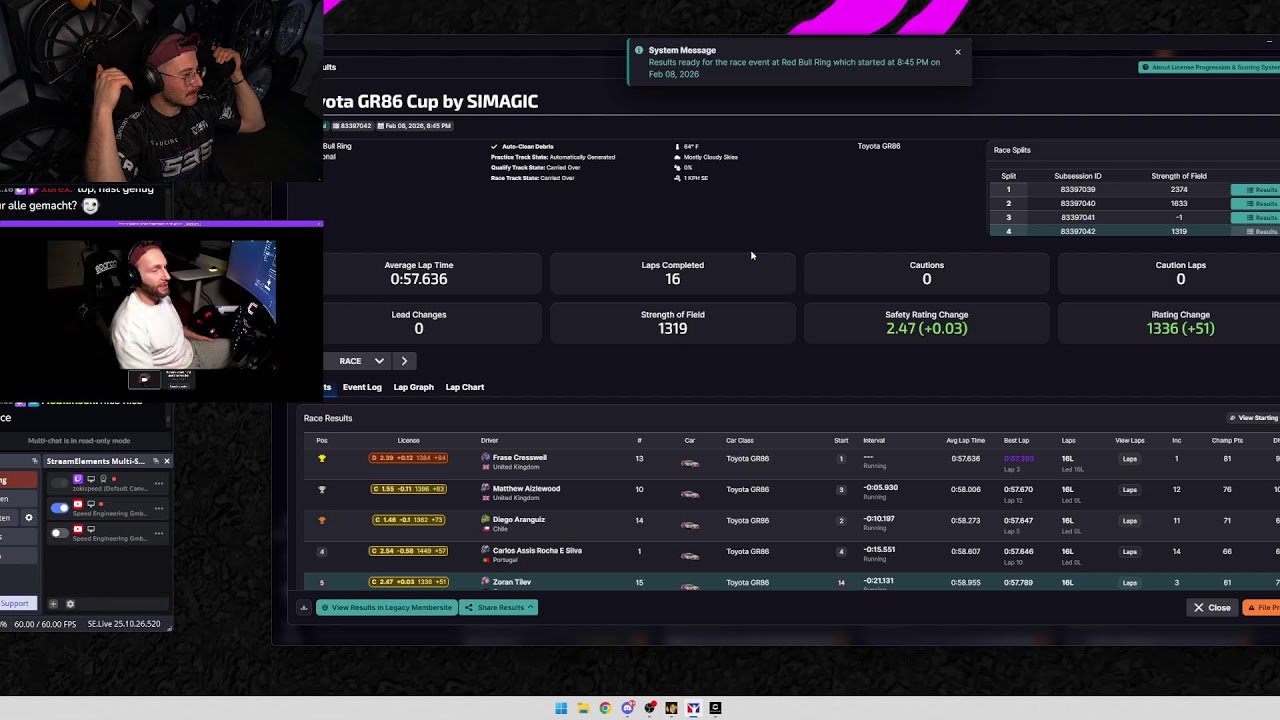Image resolution: width=1280 pixels, height=720 pixels.
Task: Open About License Progression & Scoring System link
Action: coord(1210,67)
